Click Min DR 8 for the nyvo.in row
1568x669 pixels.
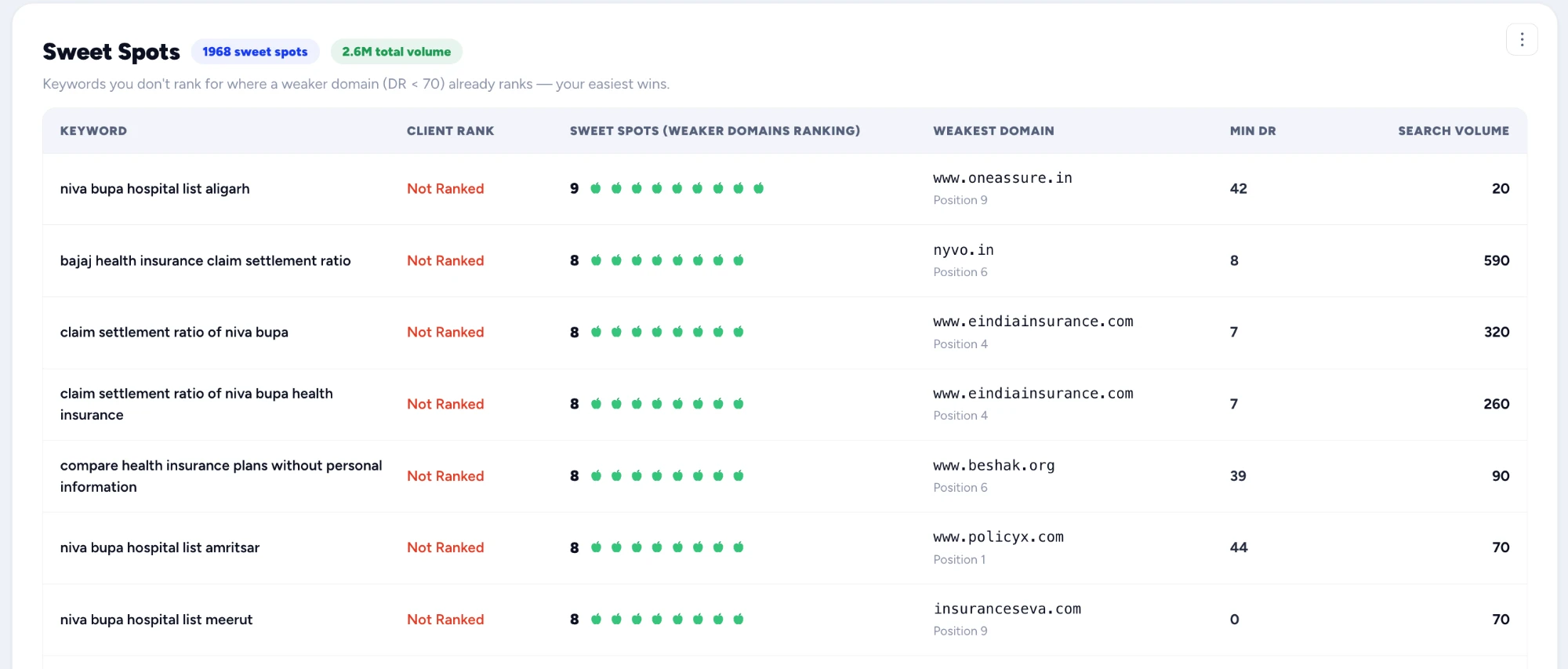(x=1235, y=261)
